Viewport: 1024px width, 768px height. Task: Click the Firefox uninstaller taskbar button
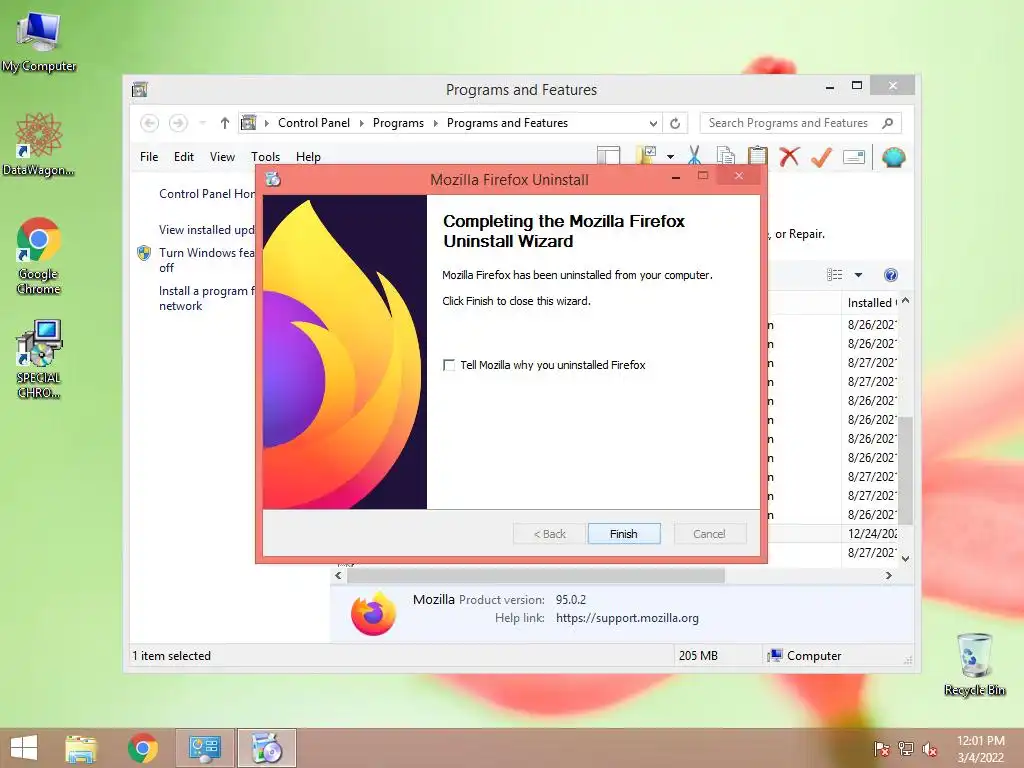[266, 748]
